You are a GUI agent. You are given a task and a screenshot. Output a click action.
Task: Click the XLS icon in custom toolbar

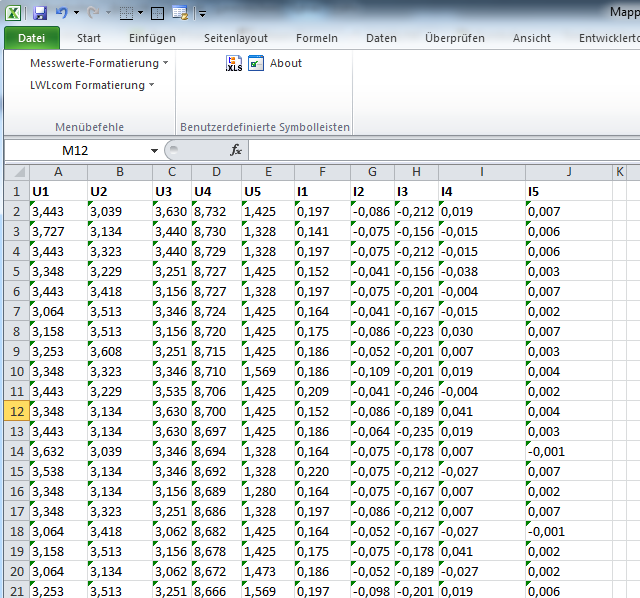coord(234,63)
